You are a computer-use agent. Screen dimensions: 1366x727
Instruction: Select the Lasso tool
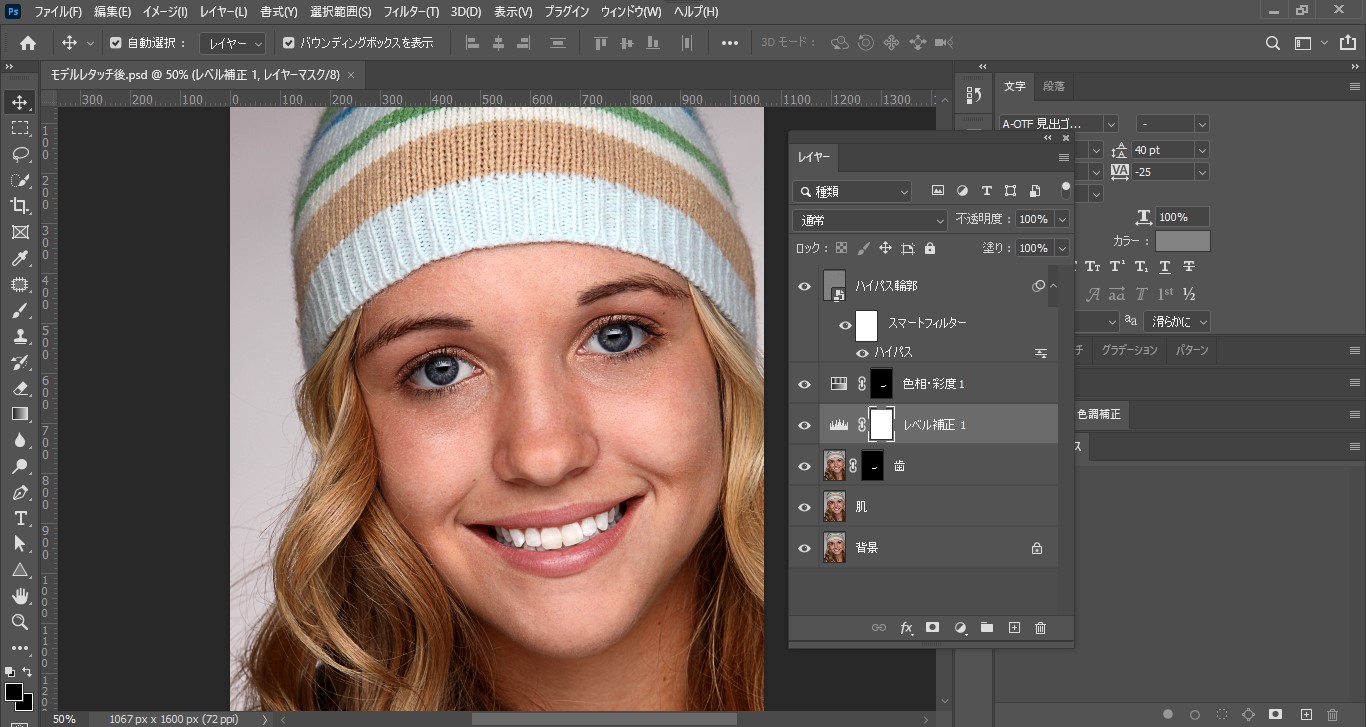tap(20, 154)
